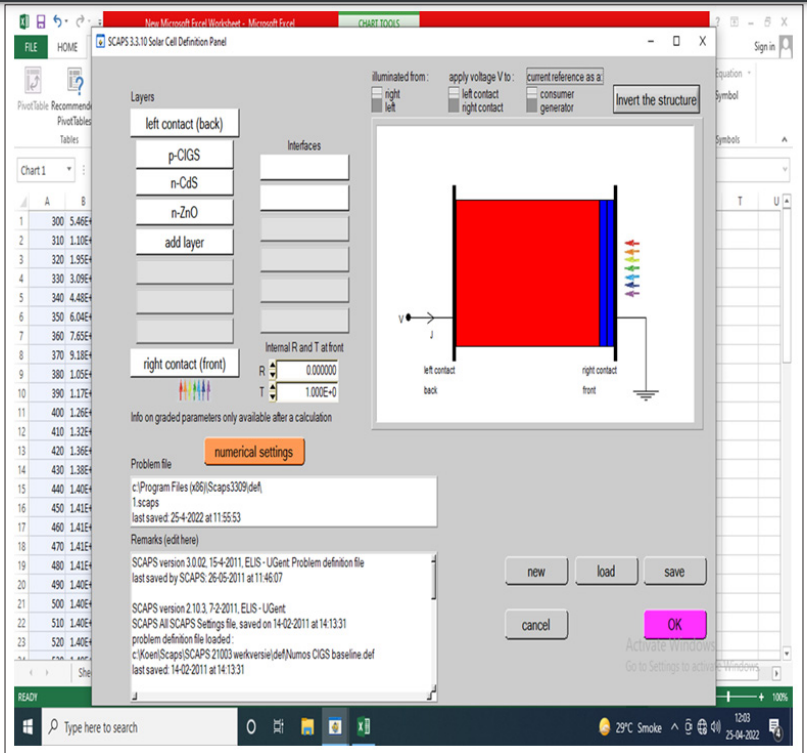807x753 pixels.
Task: Click the weather 29°C Smoke widget
Action: 630,727
